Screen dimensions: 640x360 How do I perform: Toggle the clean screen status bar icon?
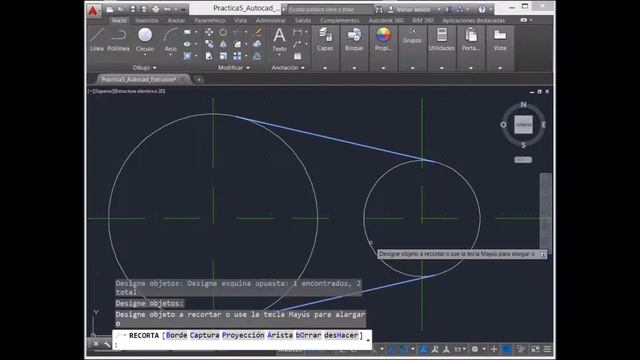pos(535,349)
